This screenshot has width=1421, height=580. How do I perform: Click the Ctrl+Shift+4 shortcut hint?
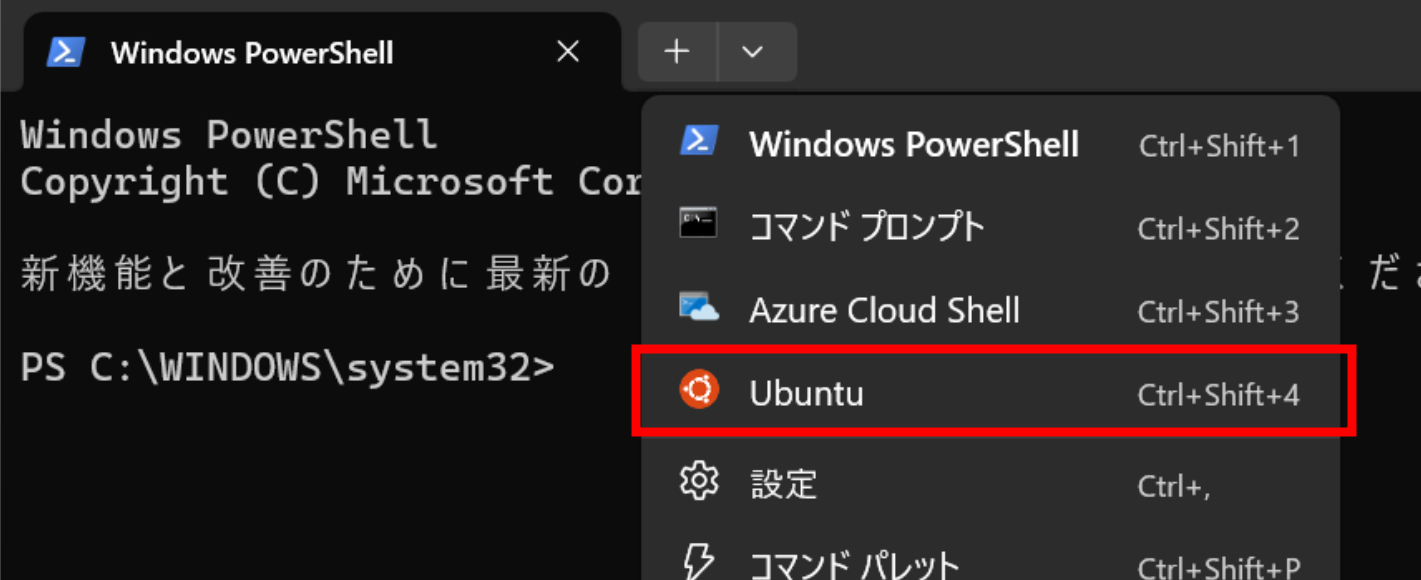[1218, 395]
